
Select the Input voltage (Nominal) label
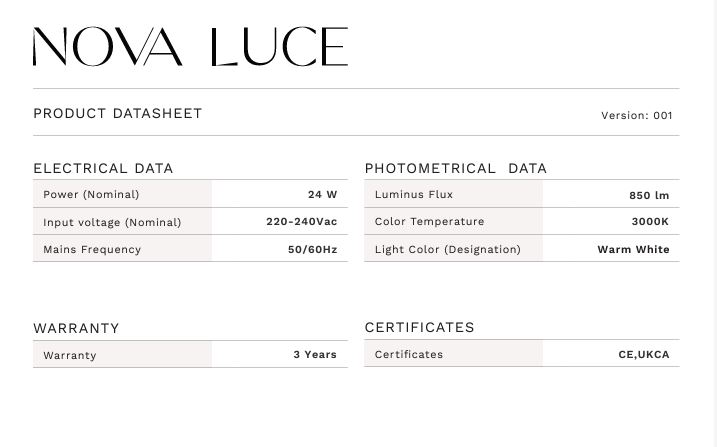click(x=112, y=222)
